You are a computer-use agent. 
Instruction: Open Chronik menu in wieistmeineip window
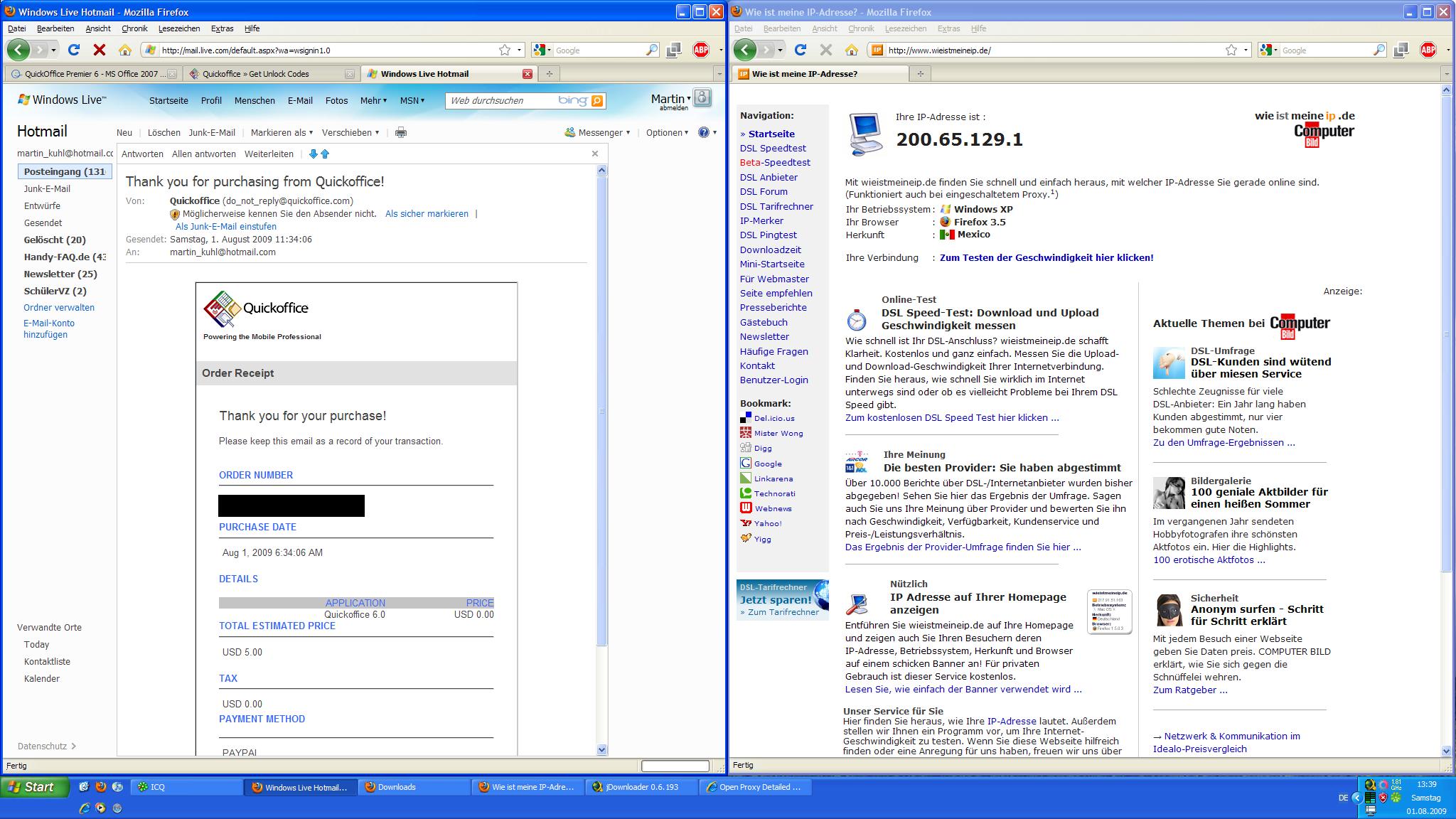[861, 28]
